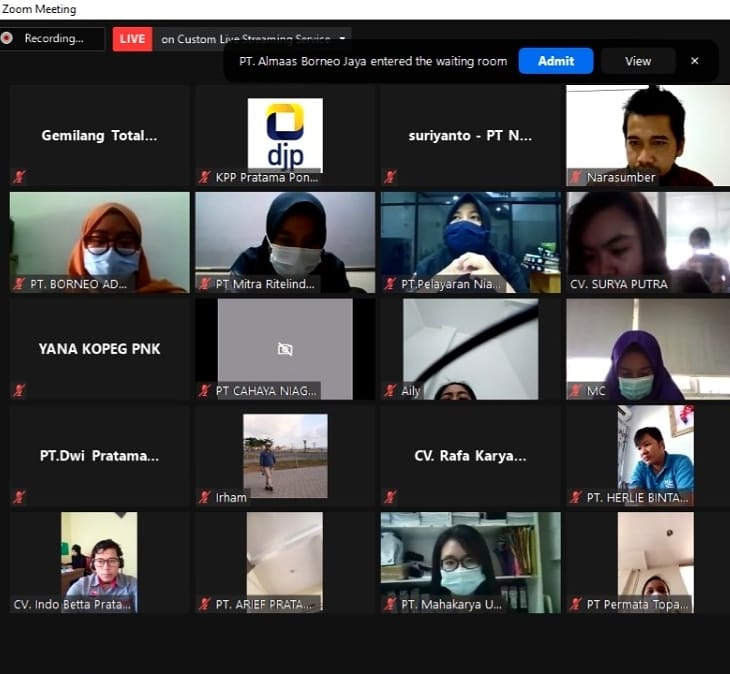Select the Gemilang Total participant tile

coord(99,135)
